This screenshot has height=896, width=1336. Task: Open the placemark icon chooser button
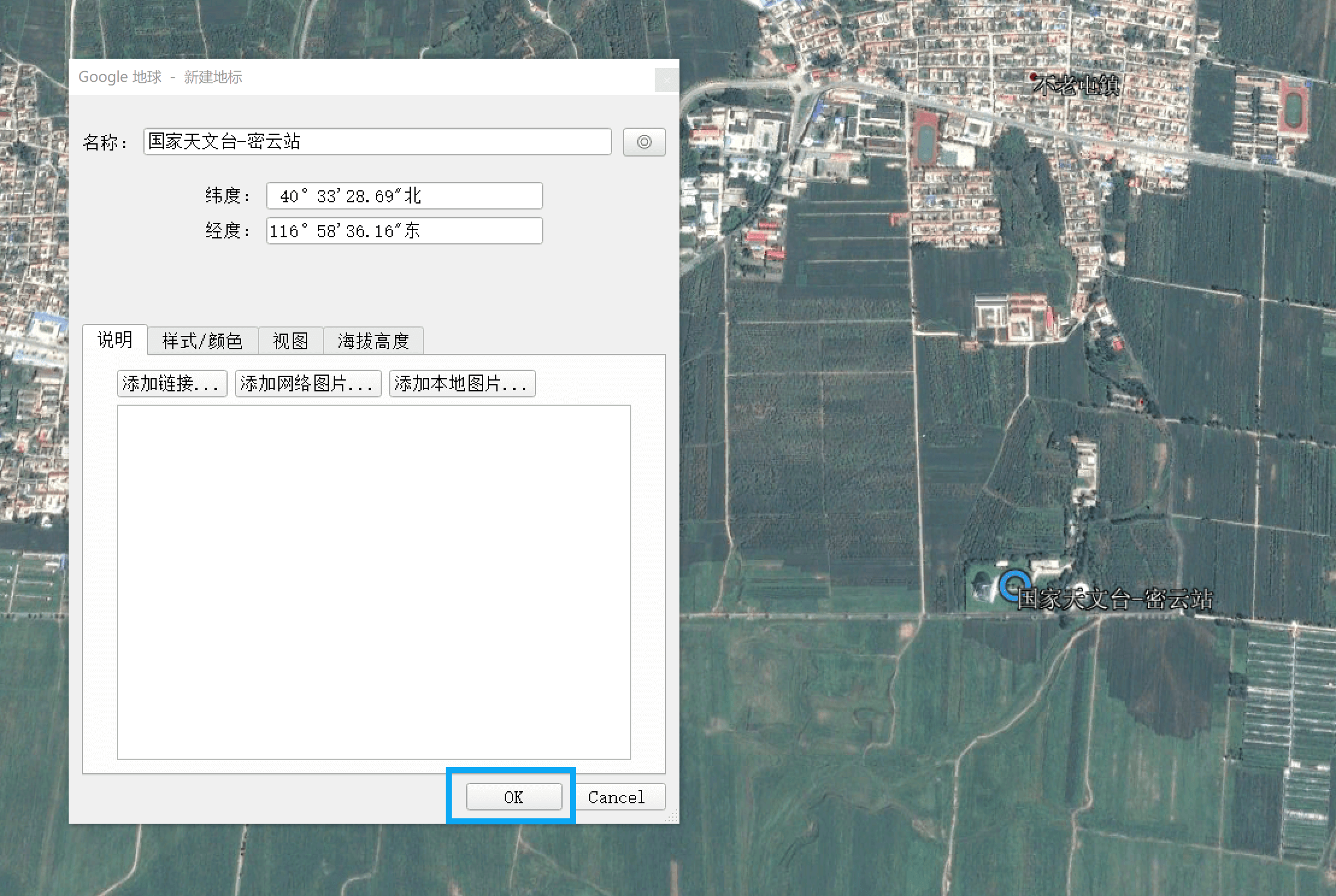644,142
